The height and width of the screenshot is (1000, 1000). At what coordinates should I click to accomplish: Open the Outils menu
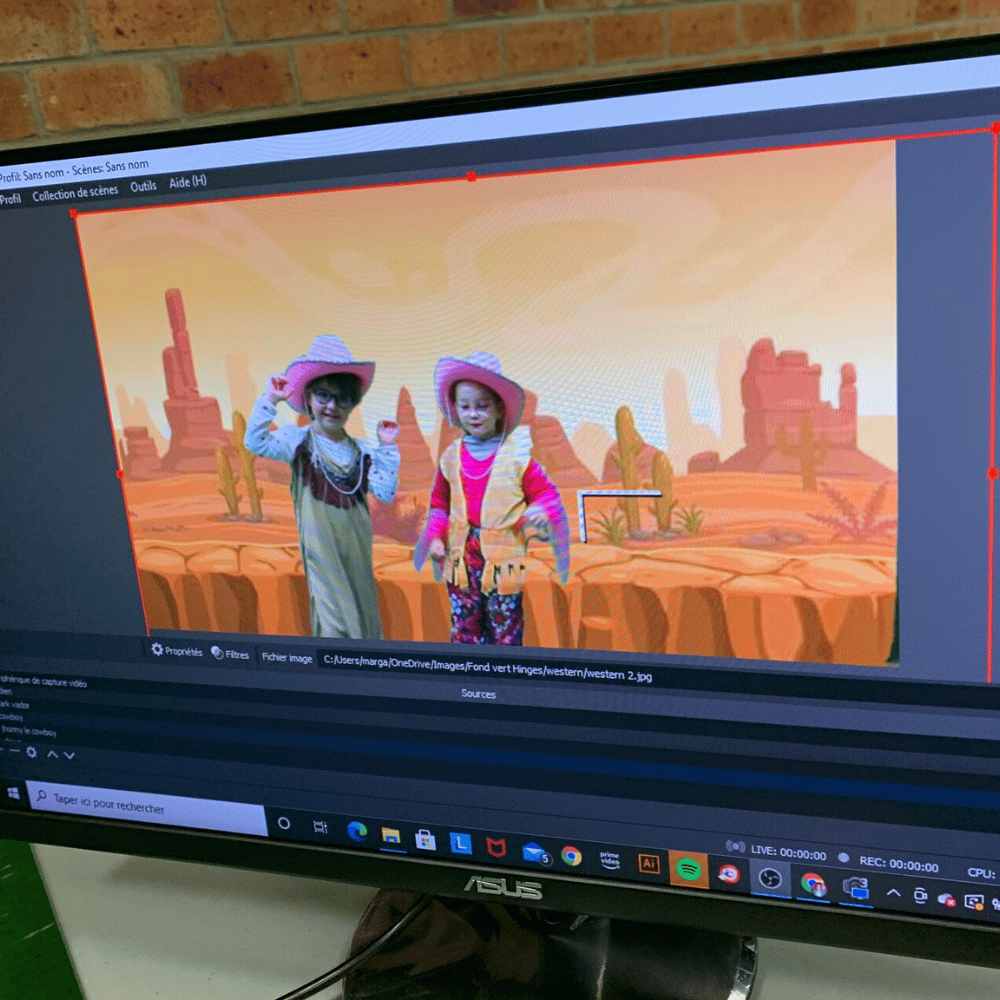tap(143, 187)
